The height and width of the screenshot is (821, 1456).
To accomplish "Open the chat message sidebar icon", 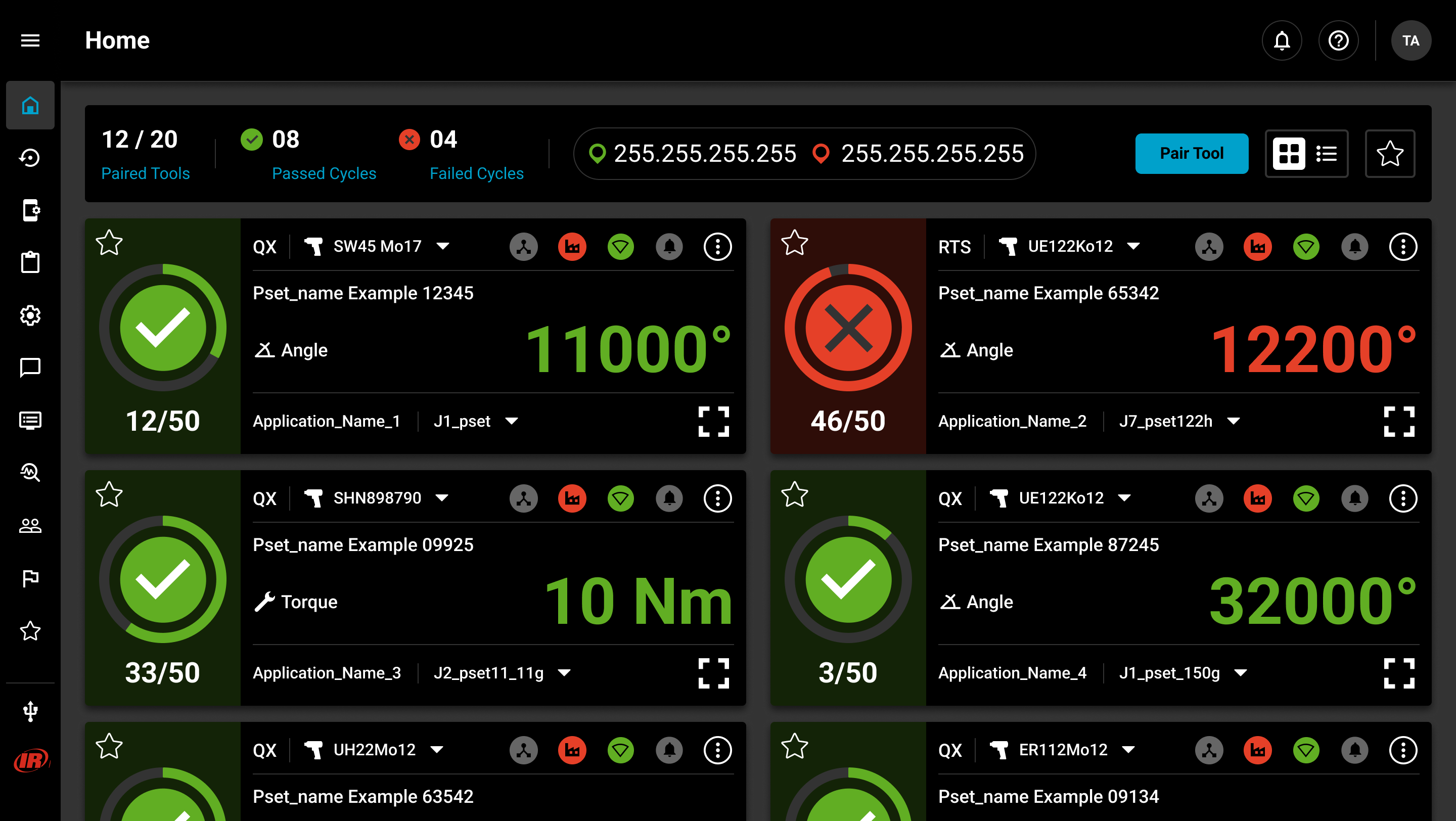I will pos(30,368).
